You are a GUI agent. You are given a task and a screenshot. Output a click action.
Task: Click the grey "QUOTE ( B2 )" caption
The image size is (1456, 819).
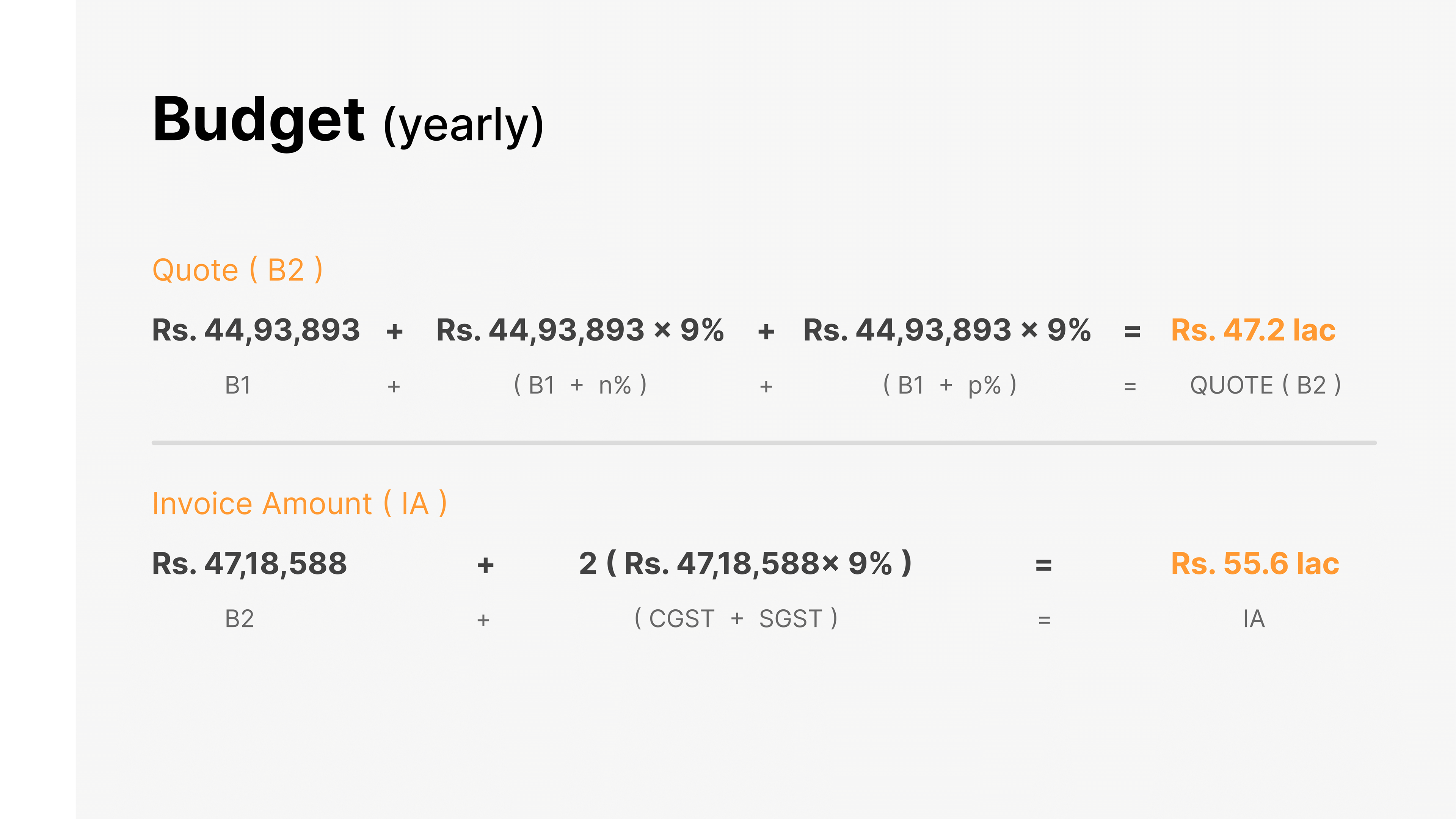[x=1265, y=386]
